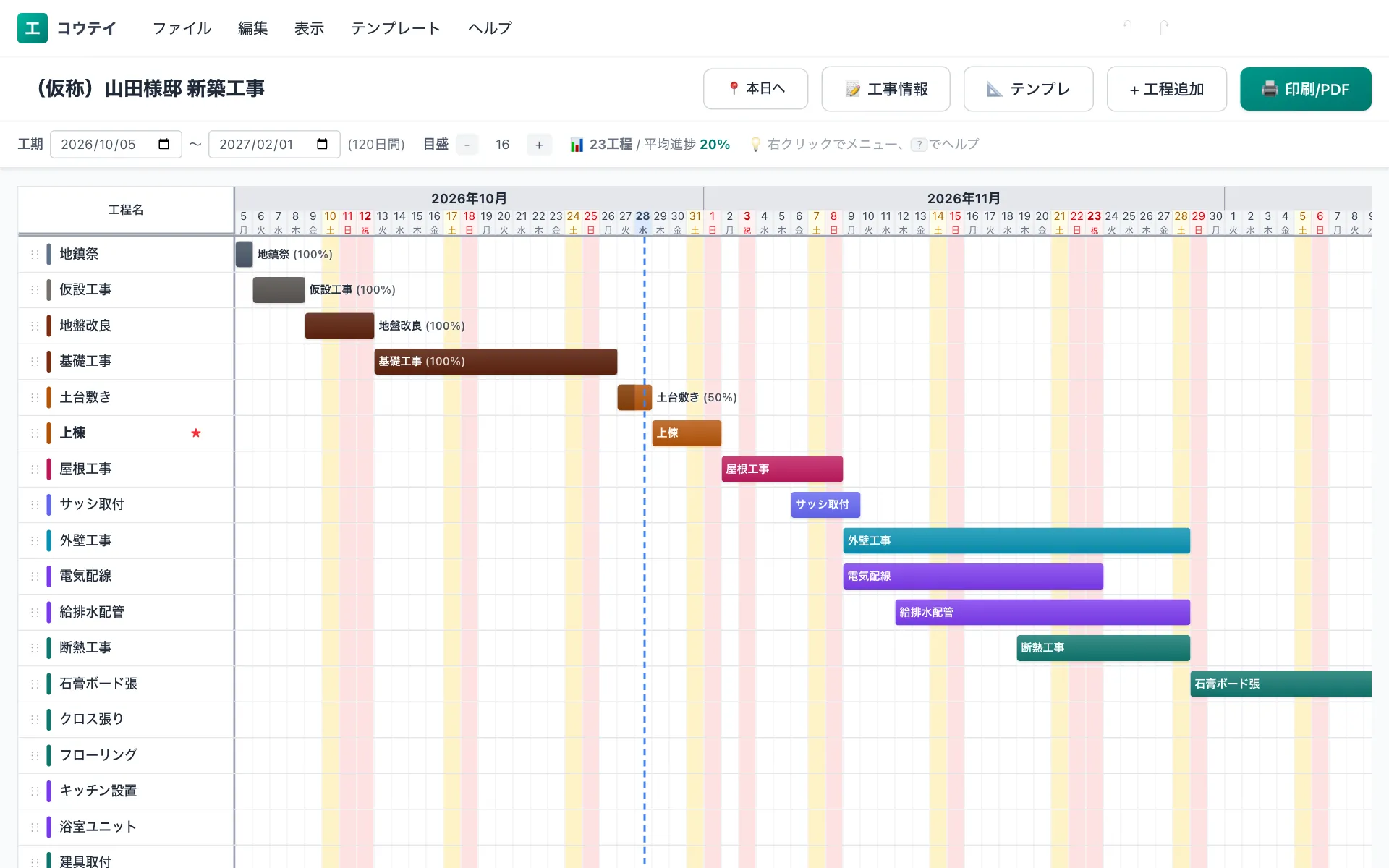Click drag handle of 浴室ユニット row
The image size is (1389, 868).
coord(34,826)
